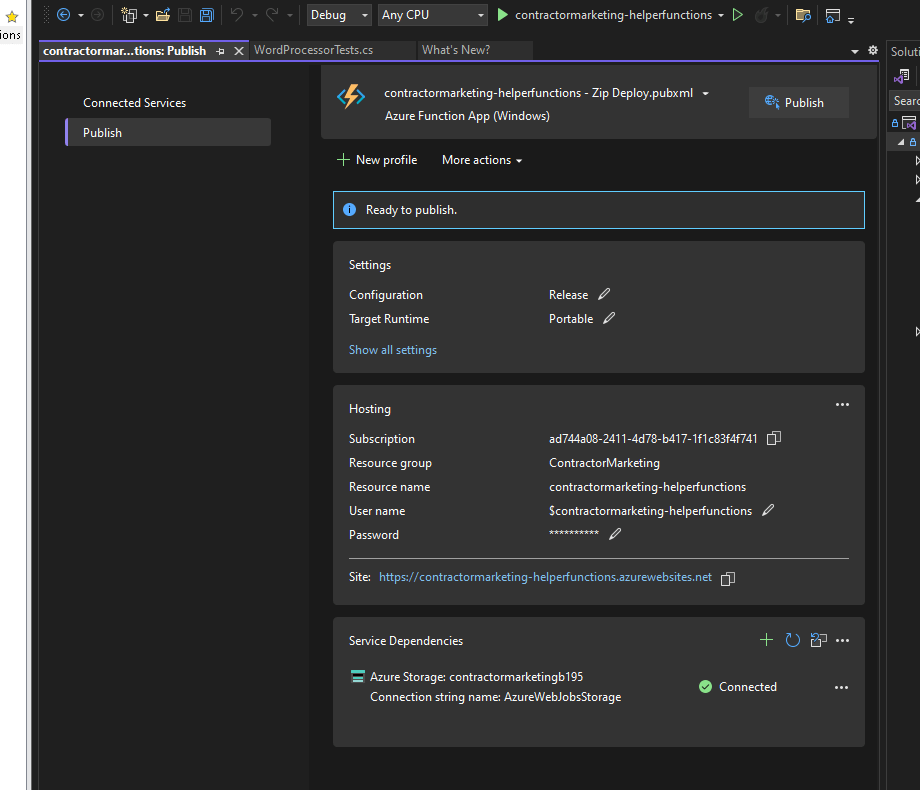Viewport: 920px width, 790px height.
Task: Click Solution Explorer view switch icon
Action: (902, 76)
